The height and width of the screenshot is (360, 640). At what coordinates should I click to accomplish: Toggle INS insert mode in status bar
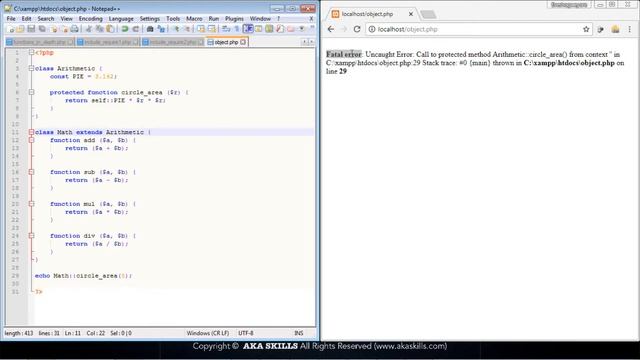pos(299,333)
